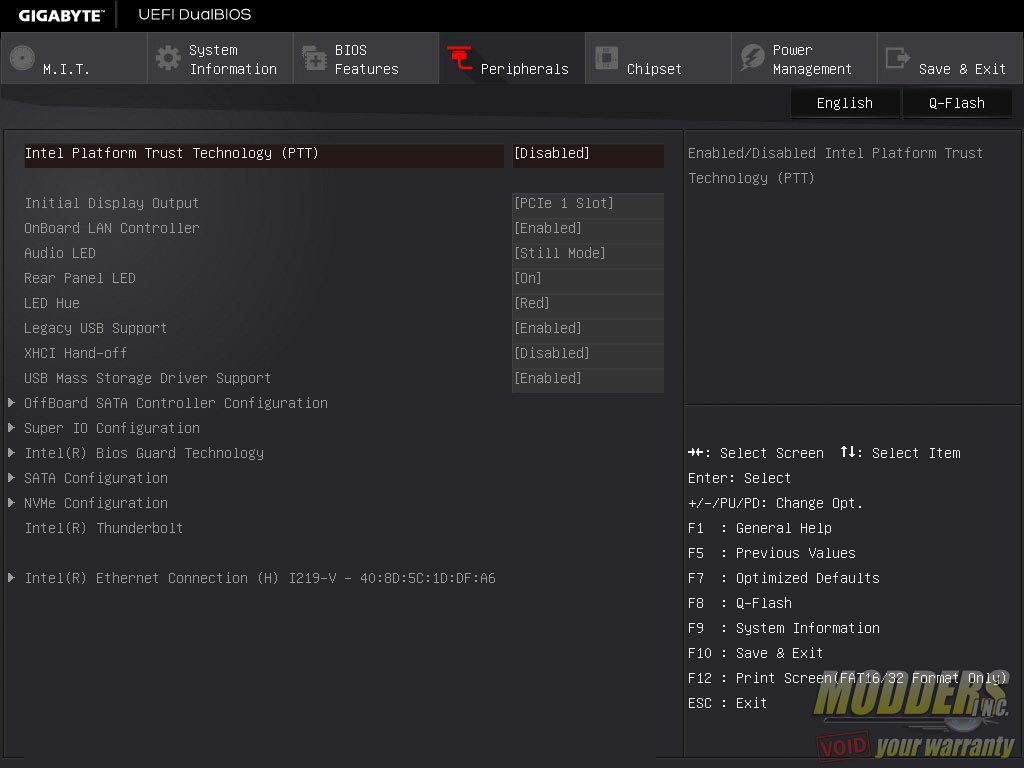Screen dimensions: 1024x768
Task: Click the M.I.T. dial icon
Action: tap(22, 58)
